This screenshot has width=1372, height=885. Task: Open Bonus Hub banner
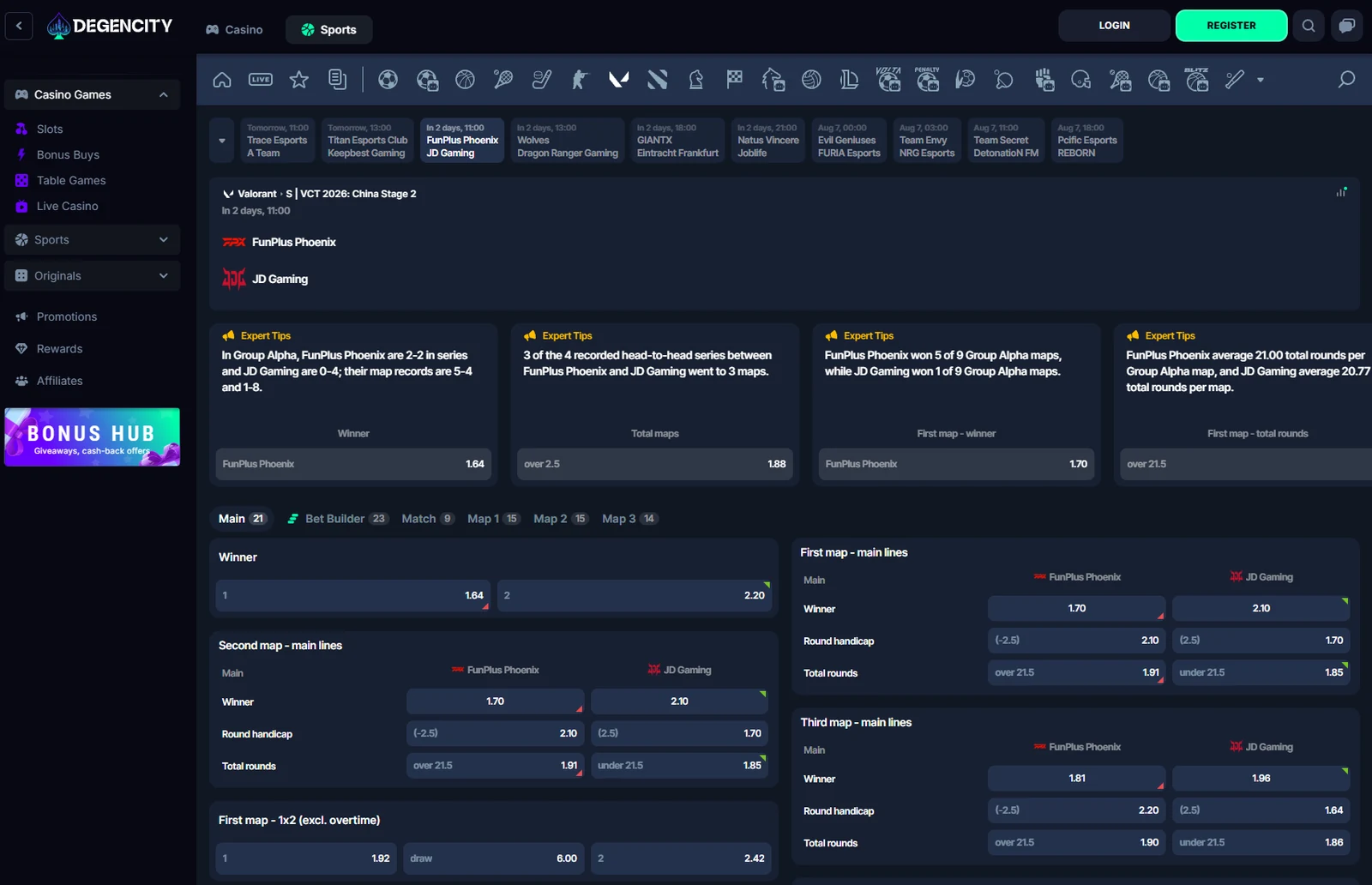[92, 437]
